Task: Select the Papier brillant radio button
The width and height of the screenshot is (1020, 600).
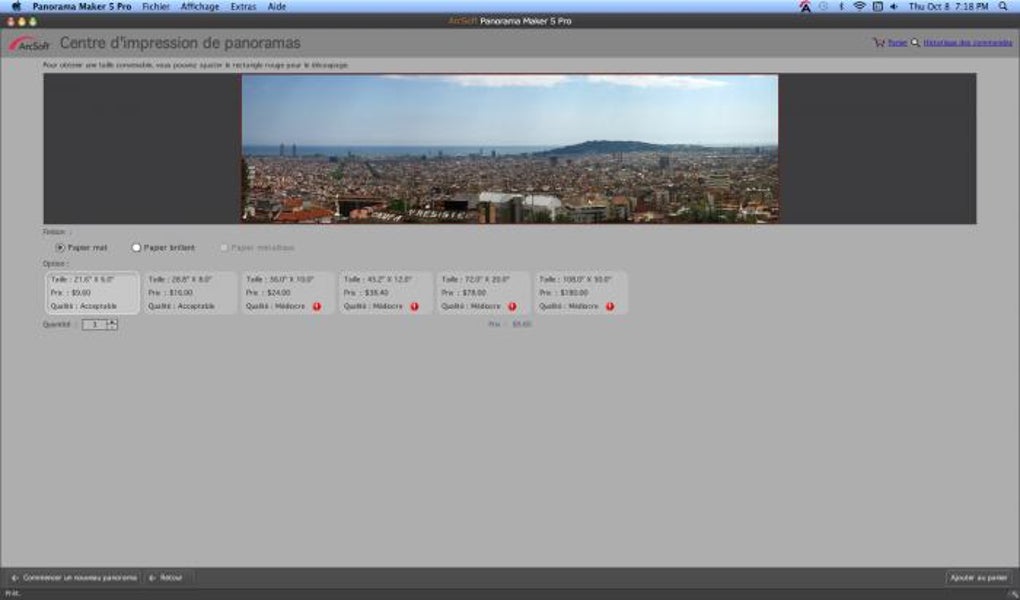Action: (x=137, y=247)
